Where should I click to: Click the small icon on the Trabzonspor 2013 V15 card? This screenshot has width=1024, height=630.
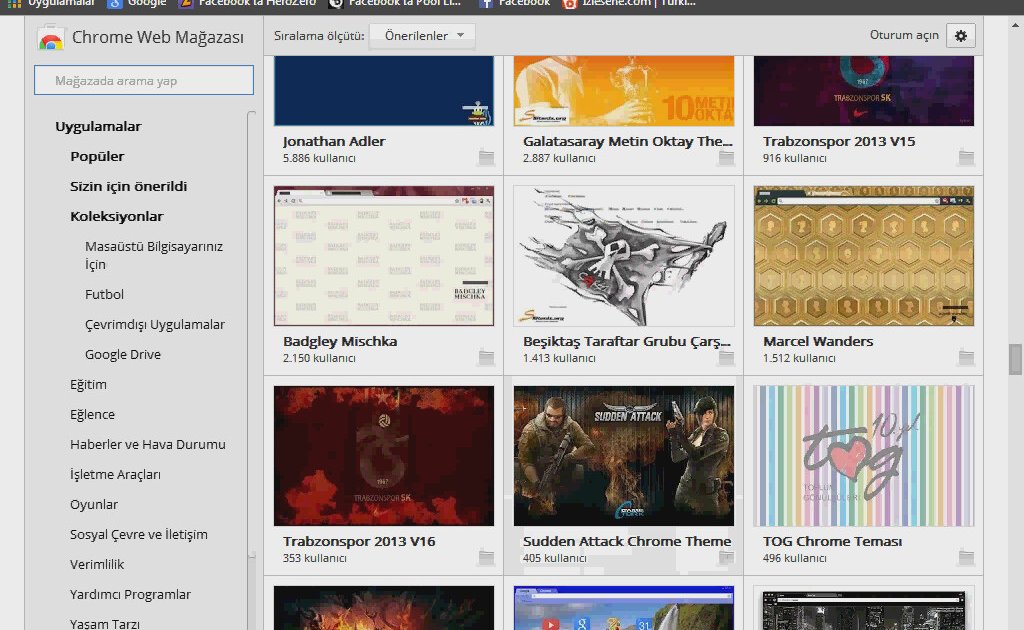pos(966,157)
